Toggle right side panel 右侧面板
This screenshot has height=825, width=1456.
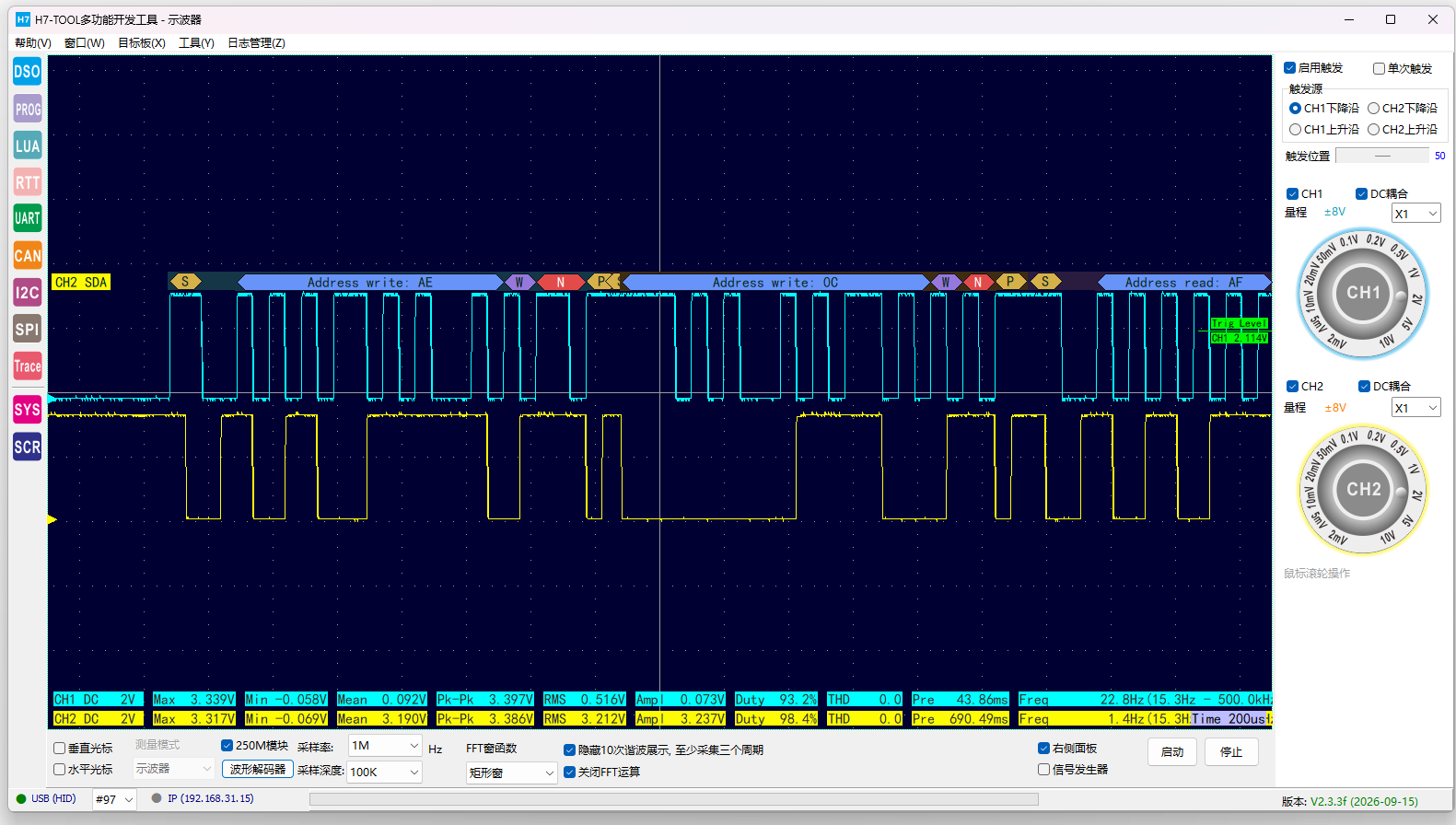click(x=1043, y=749)
